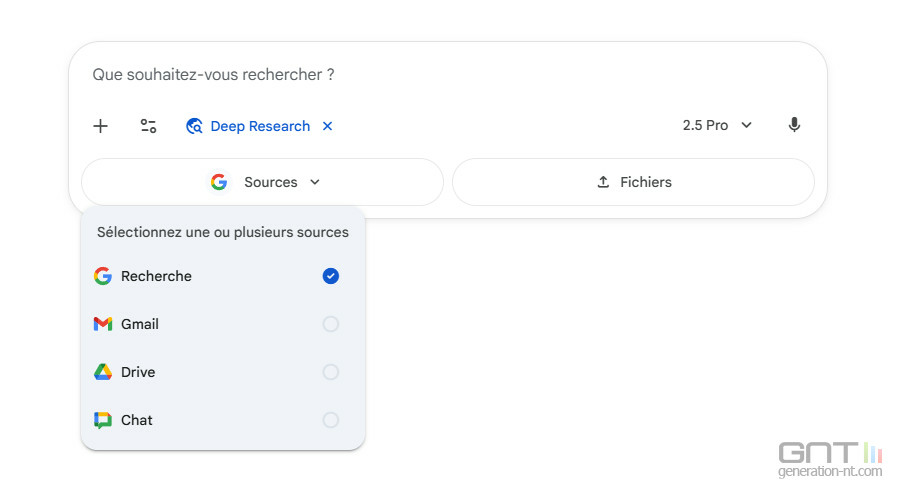The width and height of the screenshot is (900, 500).
Task: Focus the "Que souhaitez-vous rechercher" input field
Action: 400,75
